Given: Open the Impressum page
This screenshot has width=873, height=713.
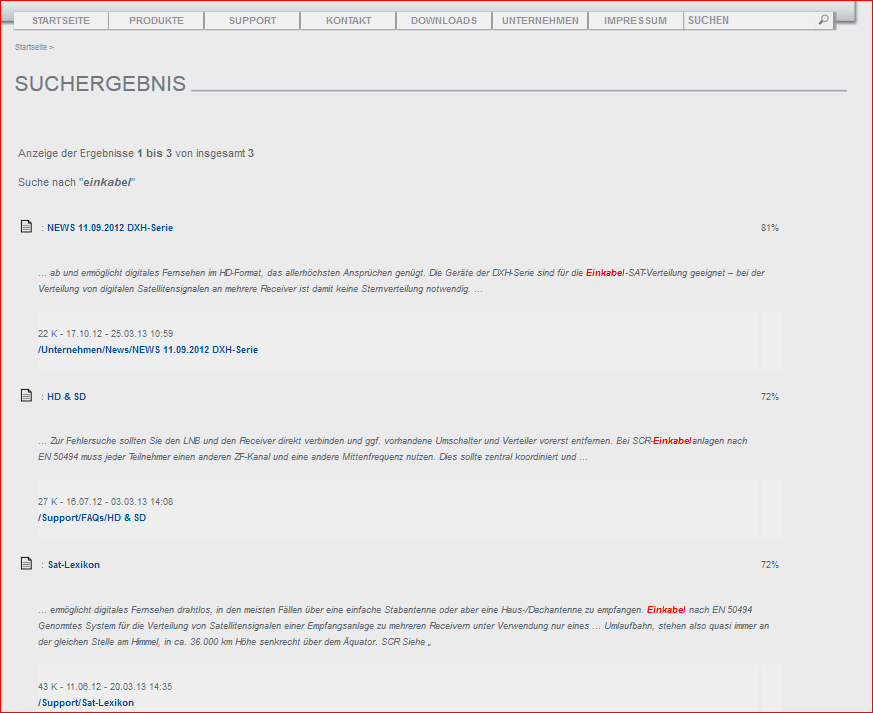Looking at the screenshot, I should [635, 21].
